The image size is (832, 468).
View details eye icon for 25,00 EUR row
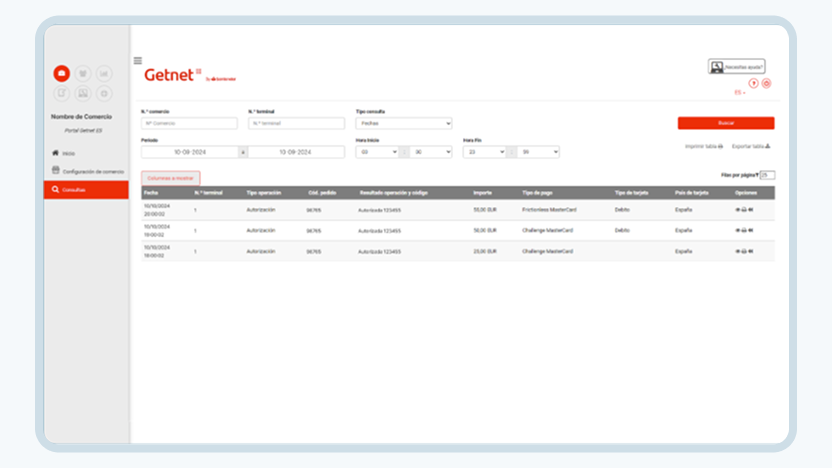point(738,251)
